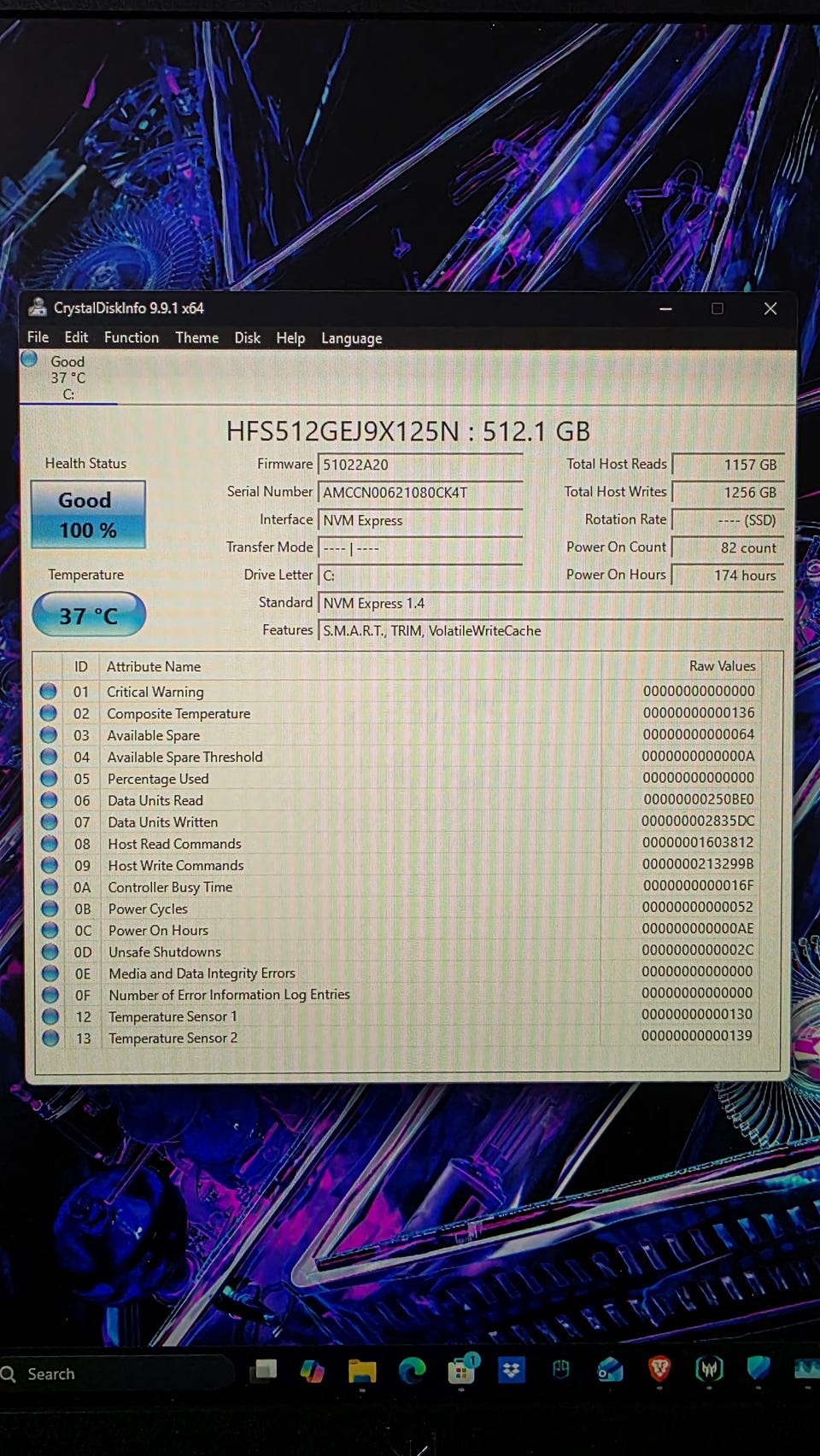Open File Explorer from the taskbar

pyautogui.click(x=362, y=1371)
